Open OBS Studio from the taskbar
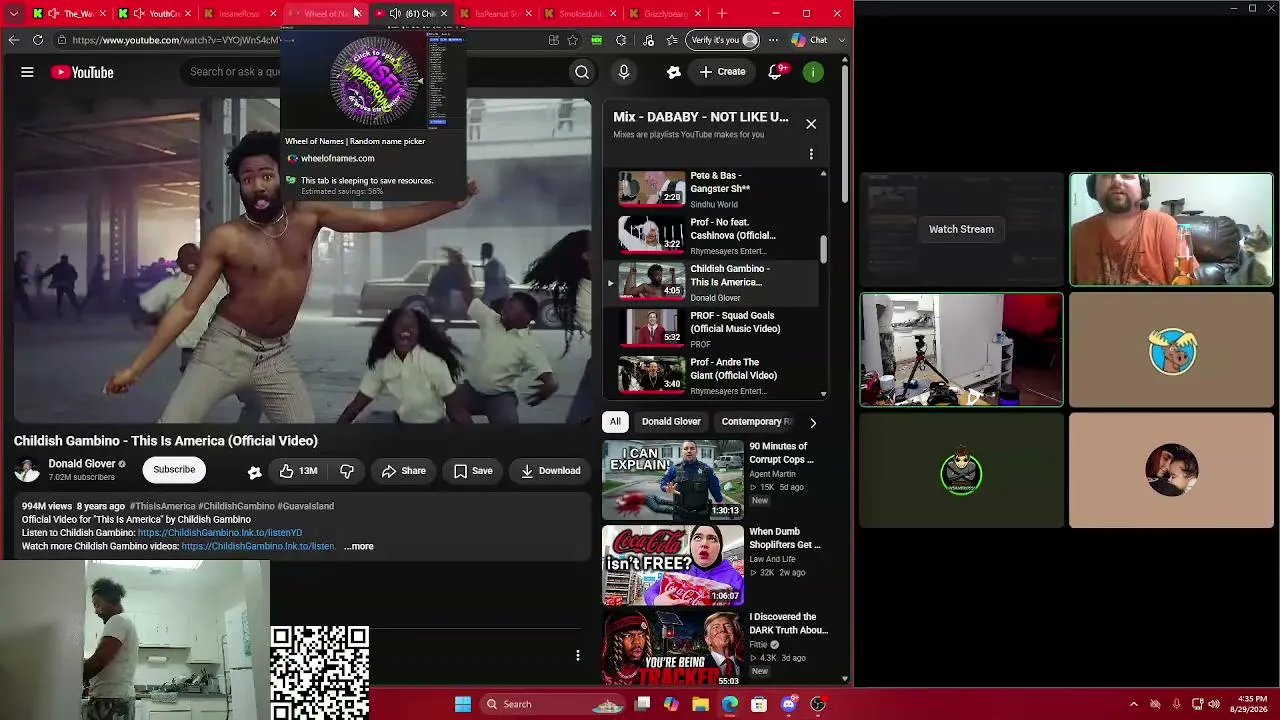Image resolution: width=1280 pixels, height=720 pixels. tap(818, 704)
